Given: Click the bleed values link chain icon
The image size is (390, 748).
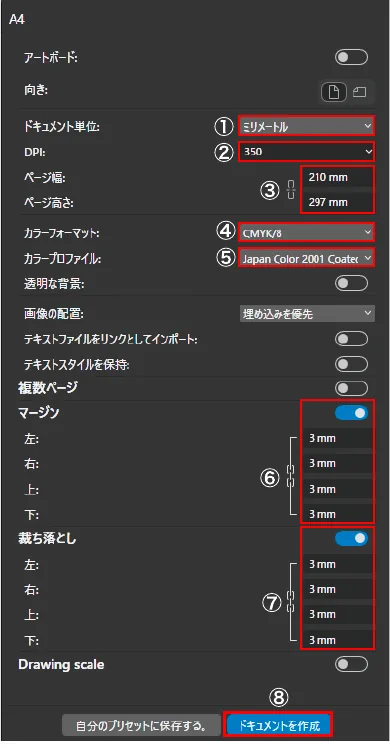Looking at the screenshot, I should click(x=290, y=602).
